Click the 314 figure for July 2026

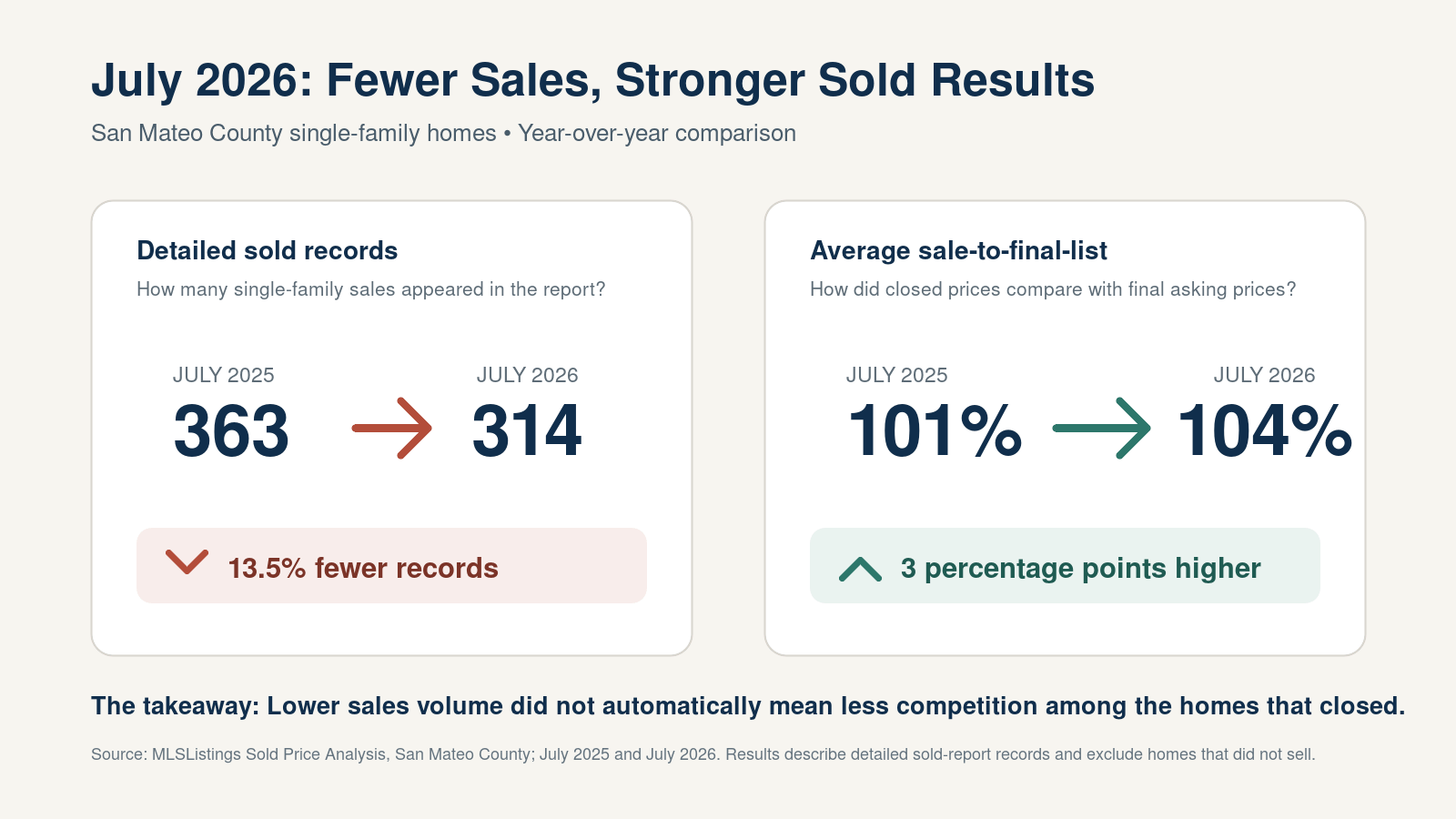(527, 430)
